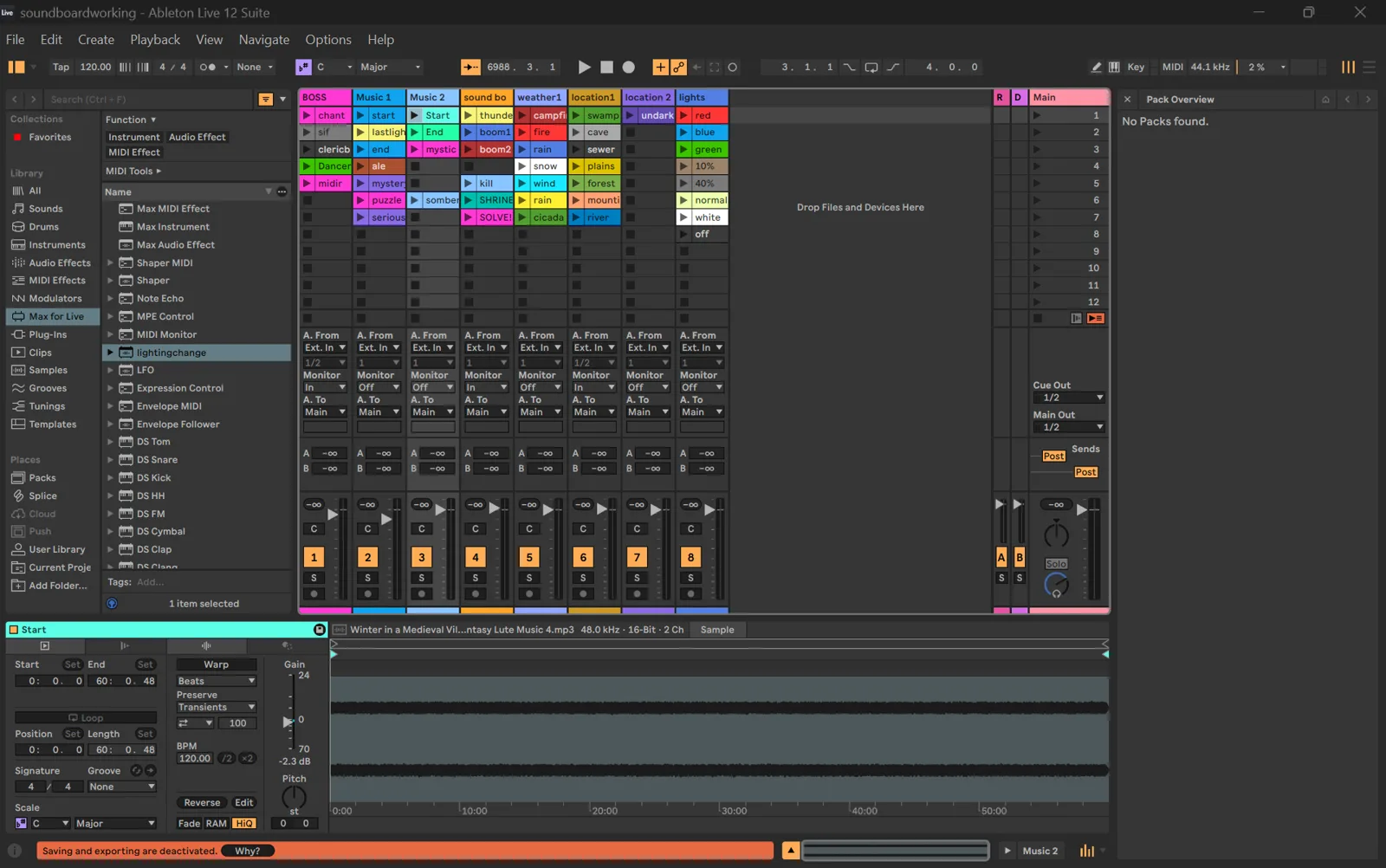Viewport: 1386px width, 868px height.
Task: Toggle the clip Loop switch
Action: click(86, 718)
